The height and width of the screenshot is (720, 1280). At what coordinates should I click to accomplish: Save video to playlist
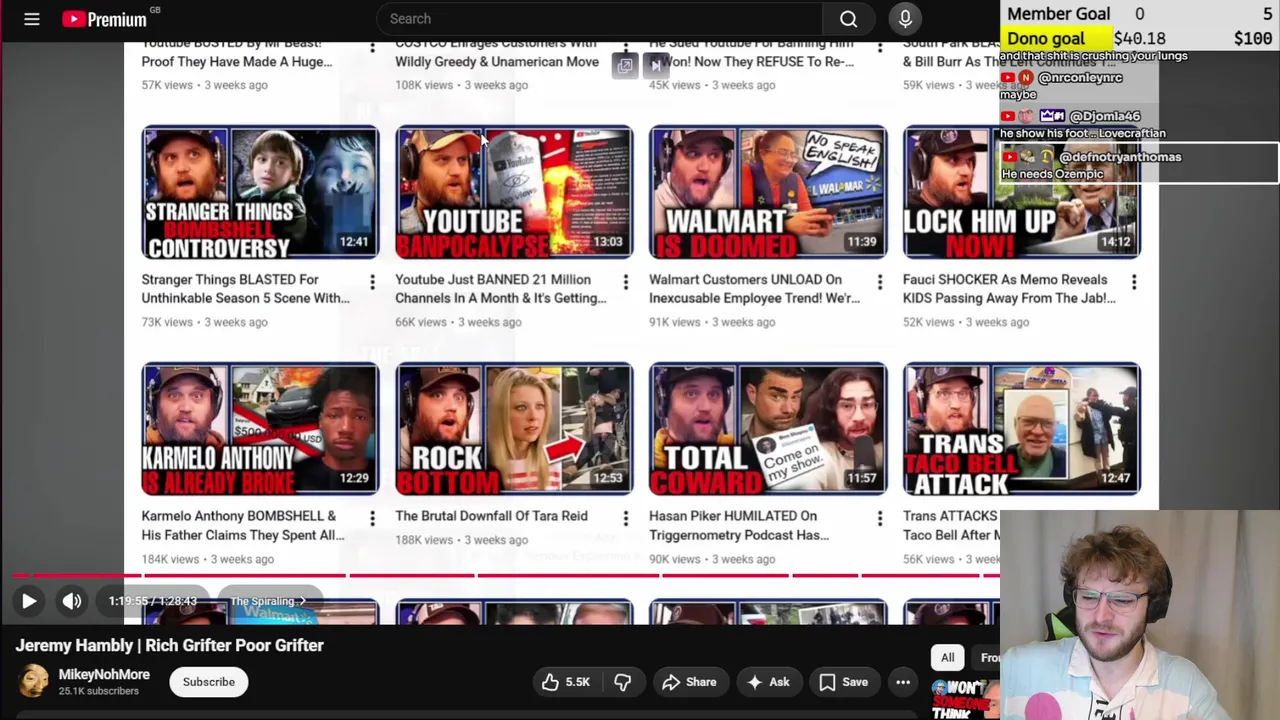[844, 682]
